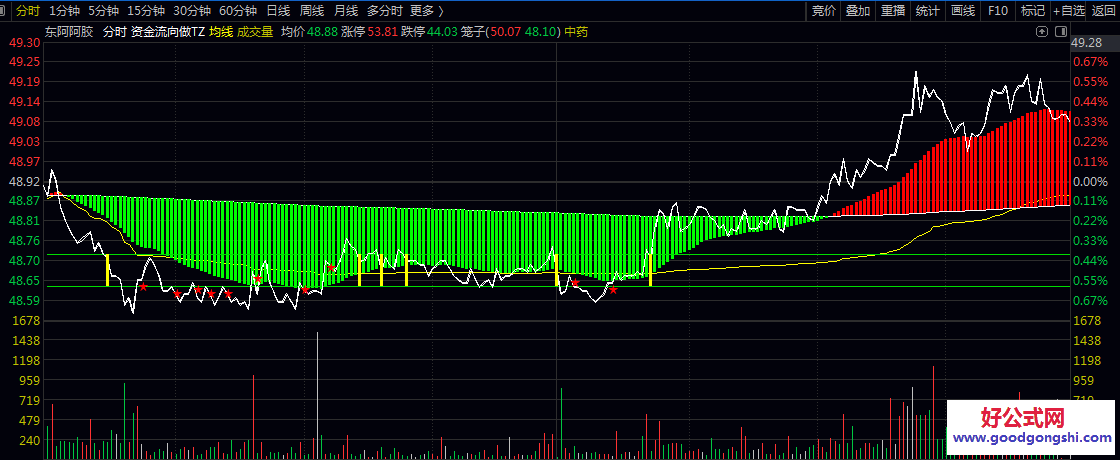This screenshot has height=460, width=1120.
Task: Click the 标记 mark button
Action: coord(1033,11)
